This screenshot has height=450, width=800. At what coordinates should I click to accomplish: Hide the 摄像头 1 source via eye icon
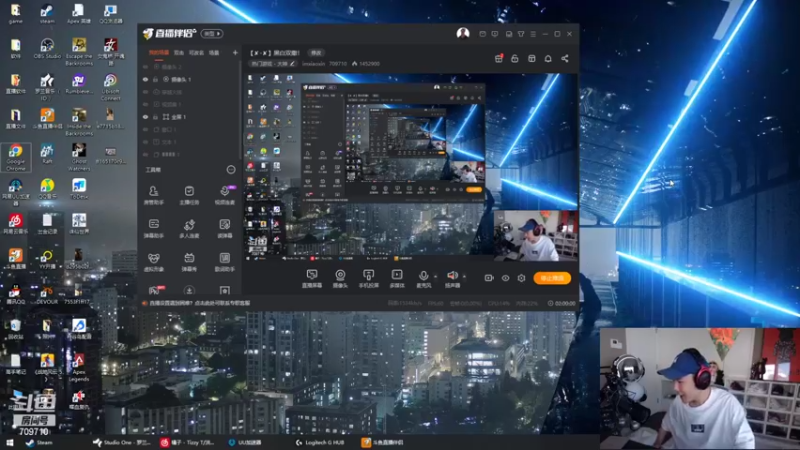[x=145, y=80]
